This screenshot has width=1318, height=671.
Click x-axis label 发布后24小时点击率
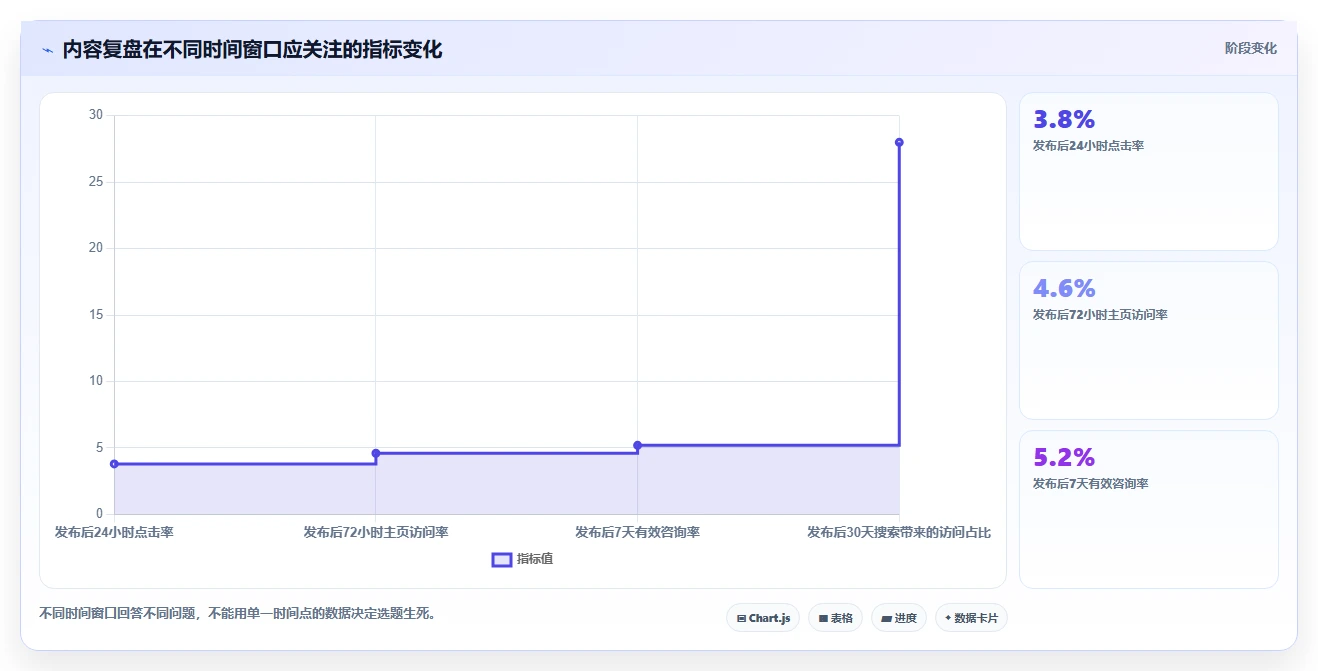[x=114, y=532]
